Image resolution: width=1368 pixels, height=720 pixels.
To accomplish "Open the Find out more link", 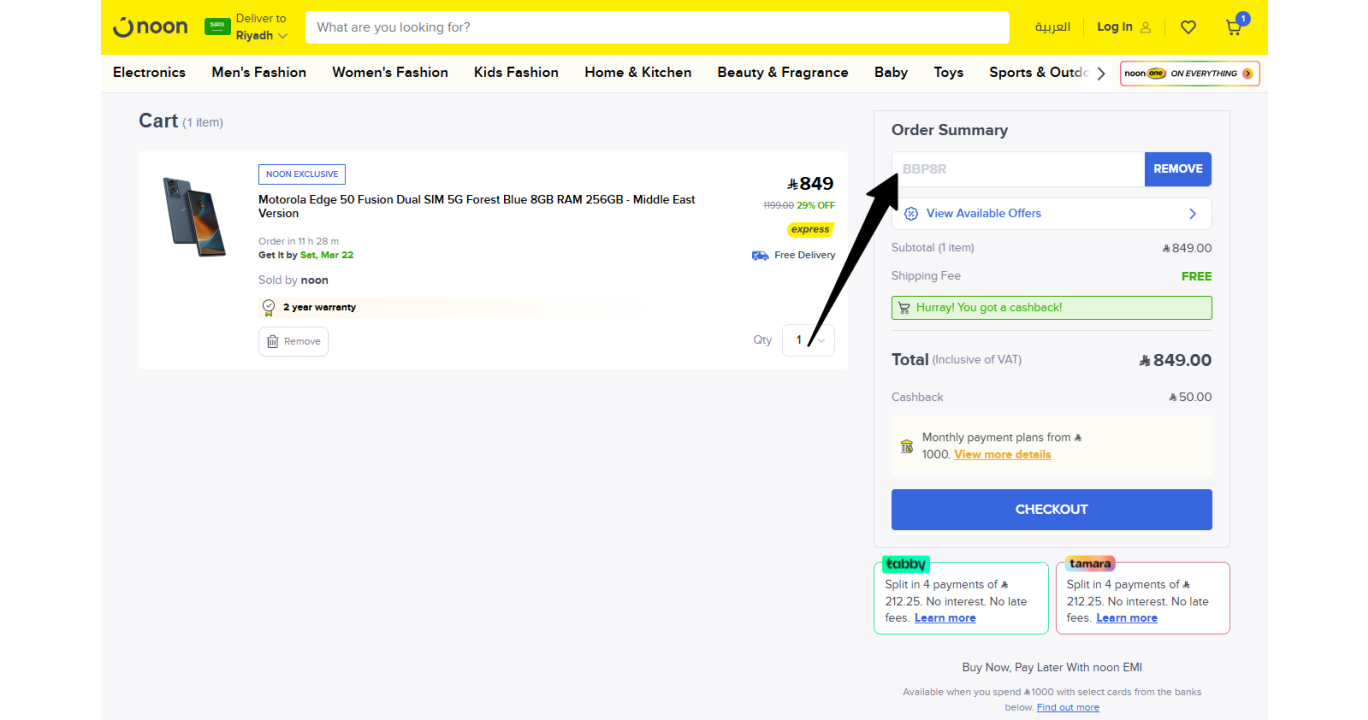I will (x=1068, y=707).
